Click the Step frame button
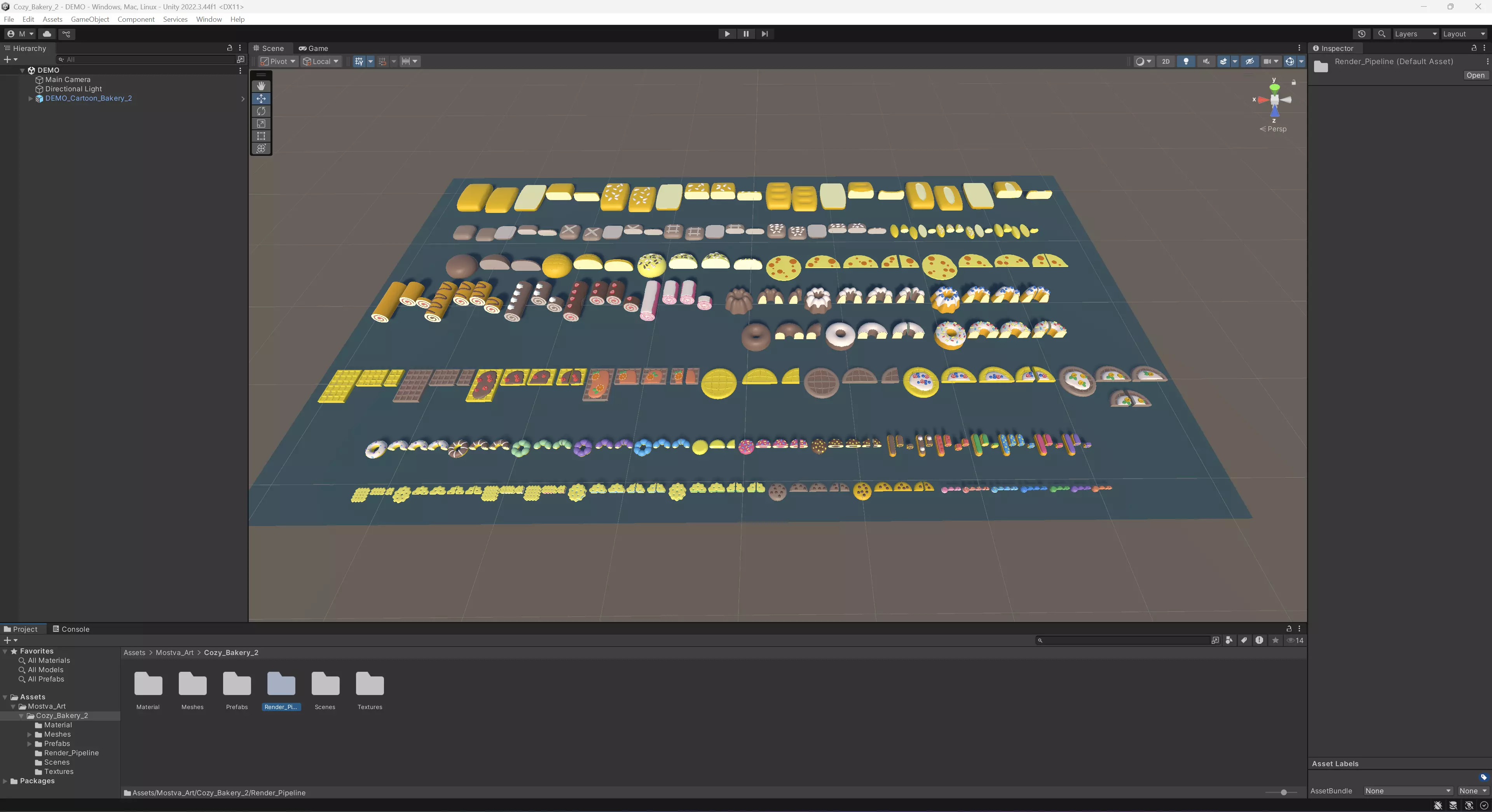Viewport: 1492px width, 812px height. pos(764,33)
